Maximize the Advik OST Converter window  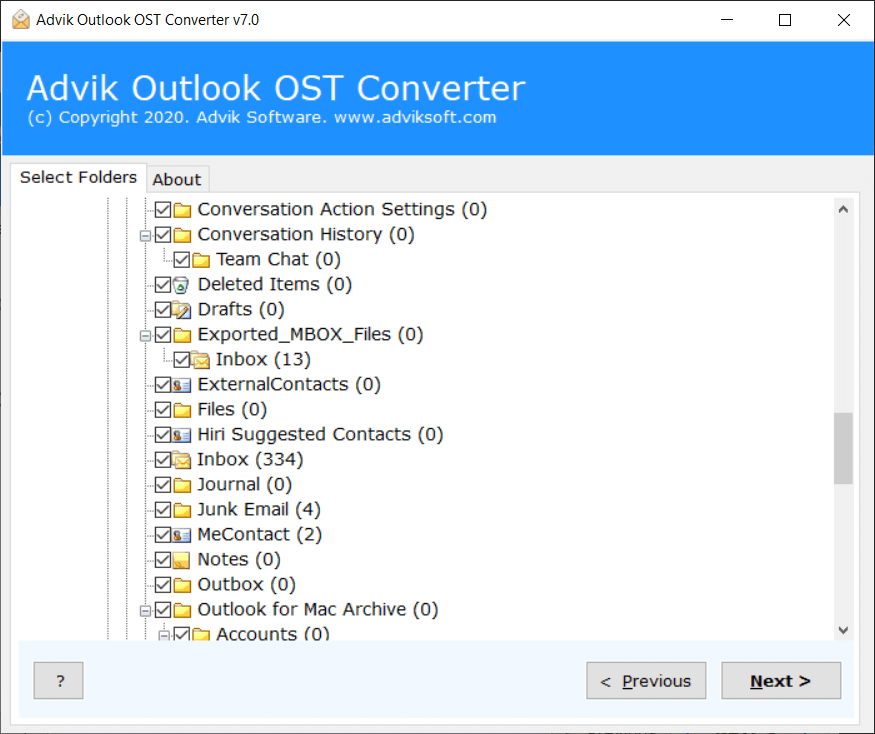click(785, 20)
